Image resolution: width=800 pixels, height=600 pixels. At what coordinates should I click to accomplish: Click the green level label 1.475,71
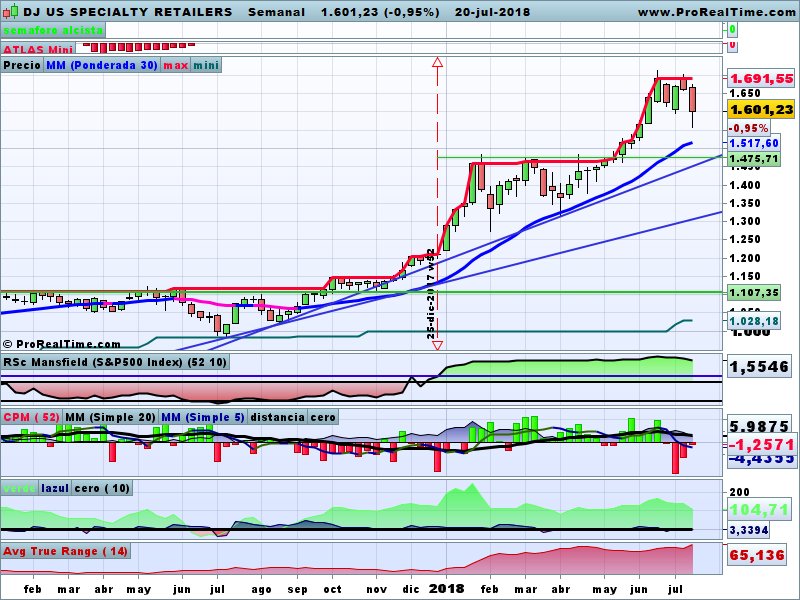(754, 159)
